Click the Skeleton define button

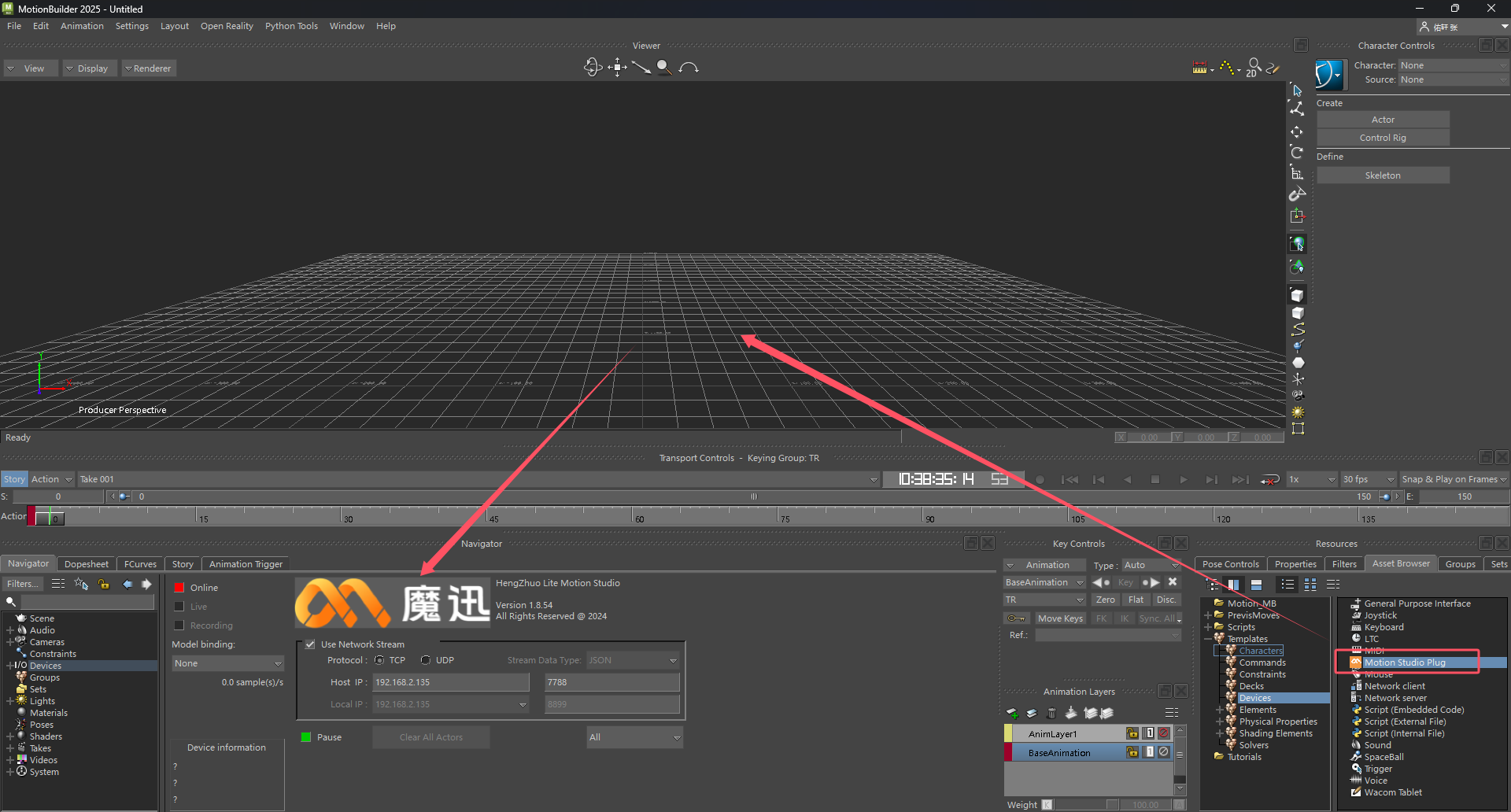click(1383, 175)
